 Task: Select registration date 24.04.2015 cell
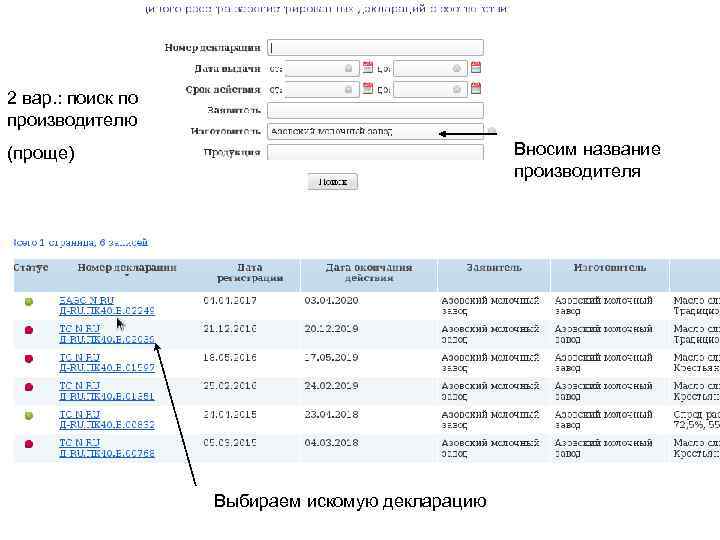(230, 415)
